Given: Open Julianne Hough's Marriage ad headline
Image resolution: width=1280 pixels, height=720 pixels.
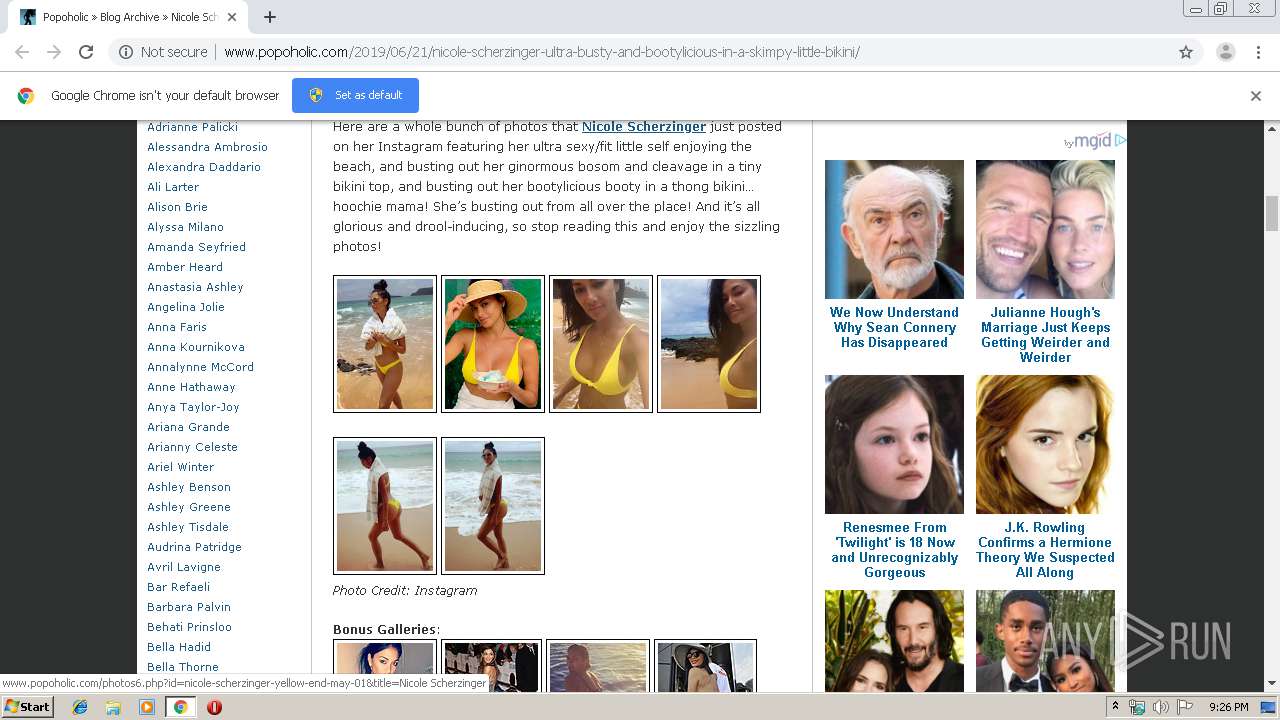Looking at the screenshot, I should [1045, 335].
